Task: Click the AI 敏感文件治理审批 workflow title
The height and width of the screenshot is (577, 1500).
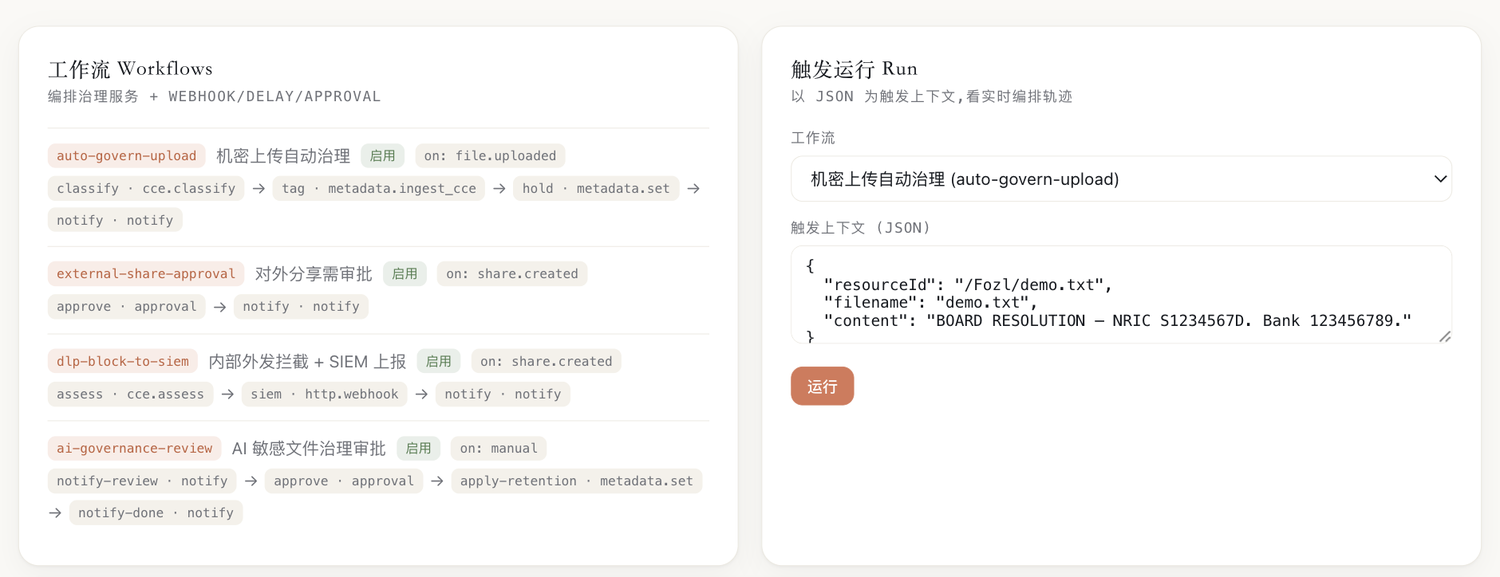Action: pyautogui.click(x=309, y=448)
